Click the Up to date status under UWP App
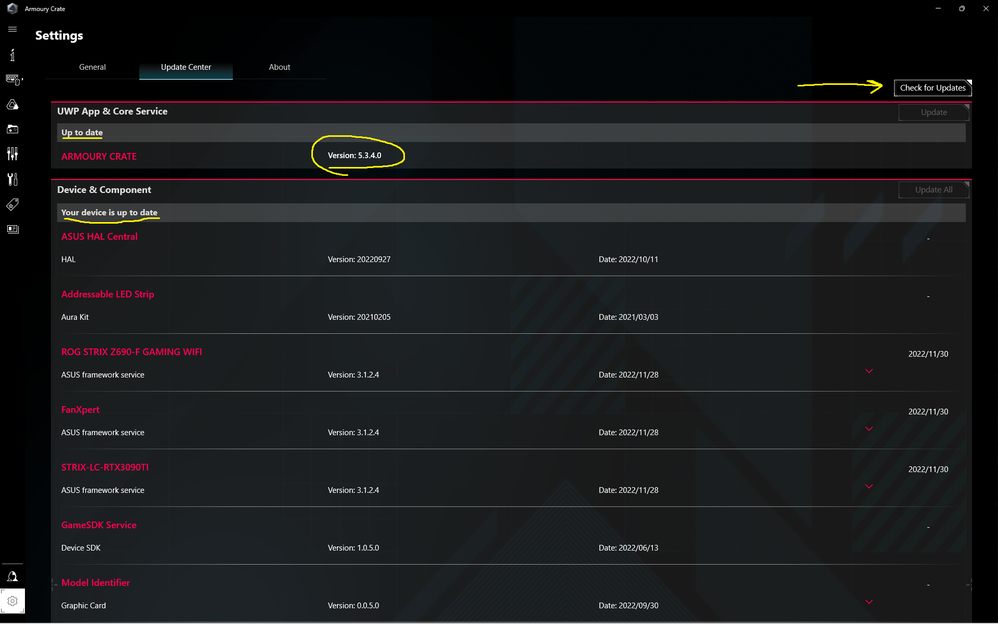 (81, 132)
